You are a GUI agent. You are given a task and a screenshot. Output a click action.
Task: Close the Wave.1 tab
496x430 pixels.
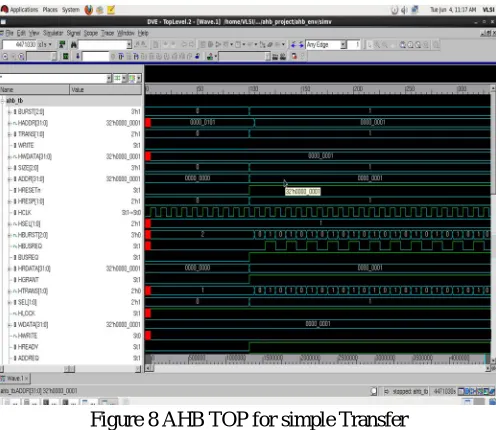coord(27,379)
